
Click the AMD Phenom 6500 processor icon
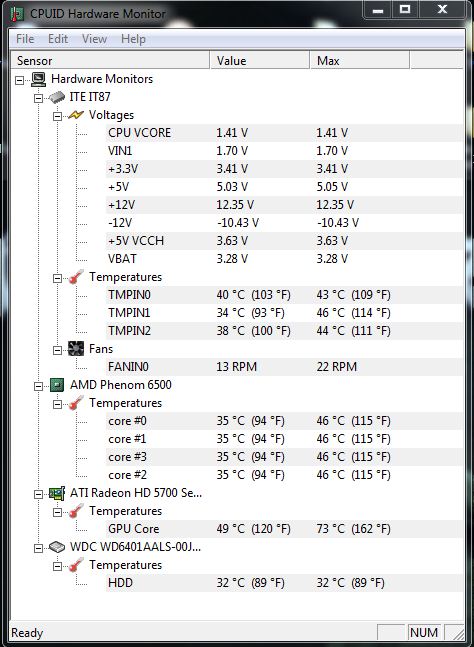[x=57, y=385]
